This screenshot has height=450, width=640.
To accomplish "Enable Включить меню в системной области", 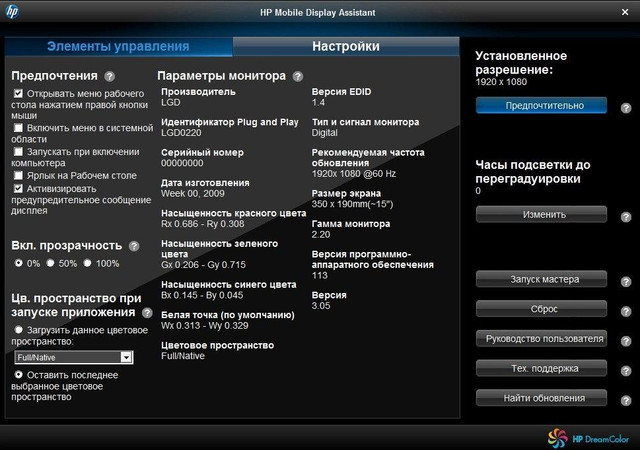I will [x=18, y=128].
